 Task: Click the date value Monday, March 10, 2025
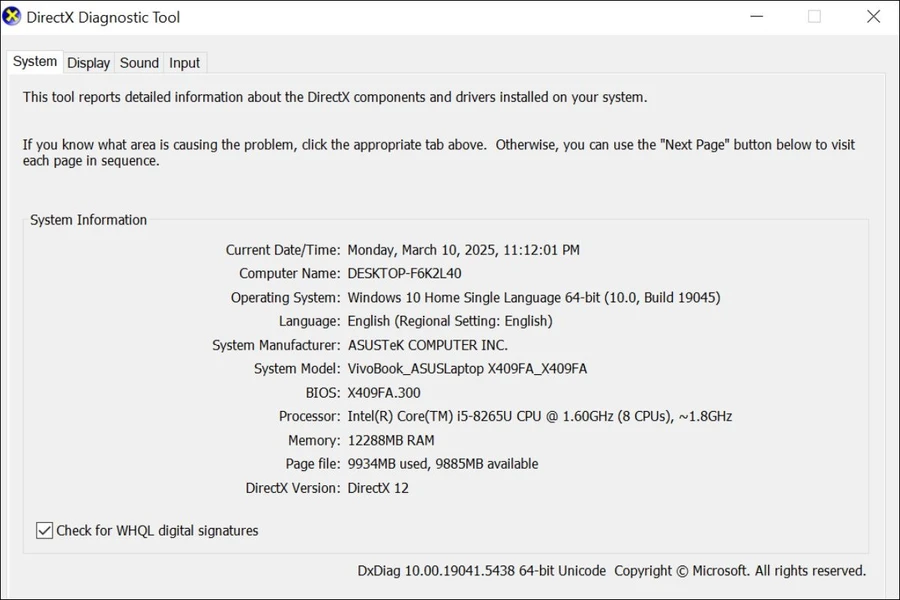click(463, 250)
